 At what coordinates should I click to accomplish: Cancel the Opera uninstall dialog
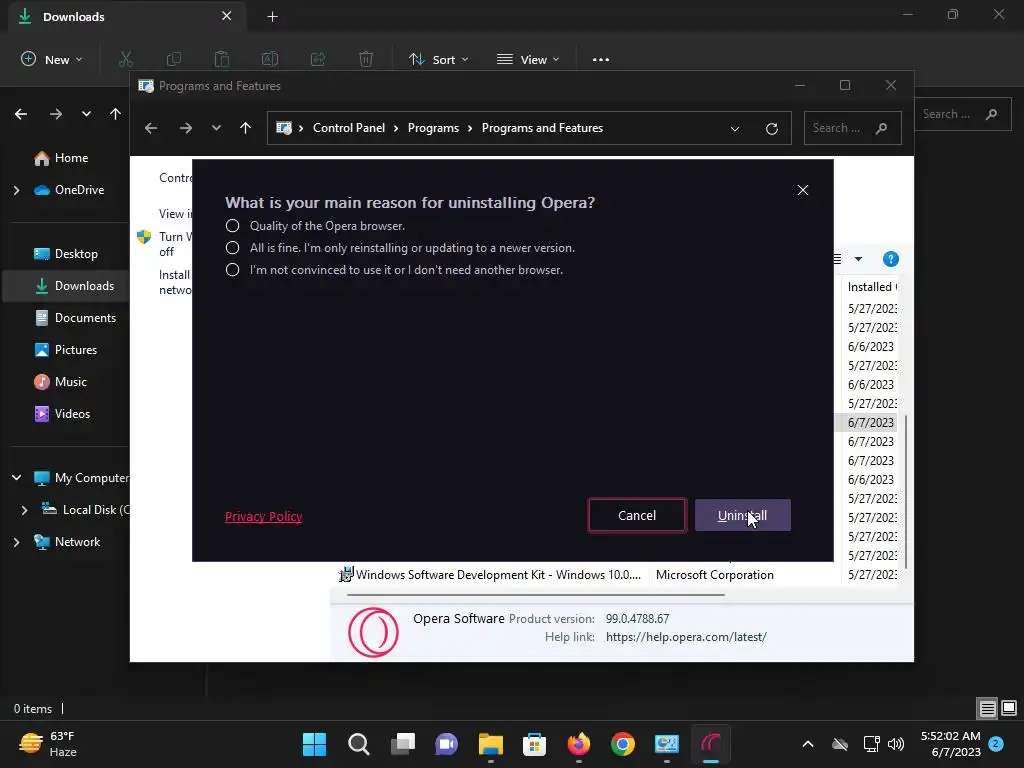(637, 515)
